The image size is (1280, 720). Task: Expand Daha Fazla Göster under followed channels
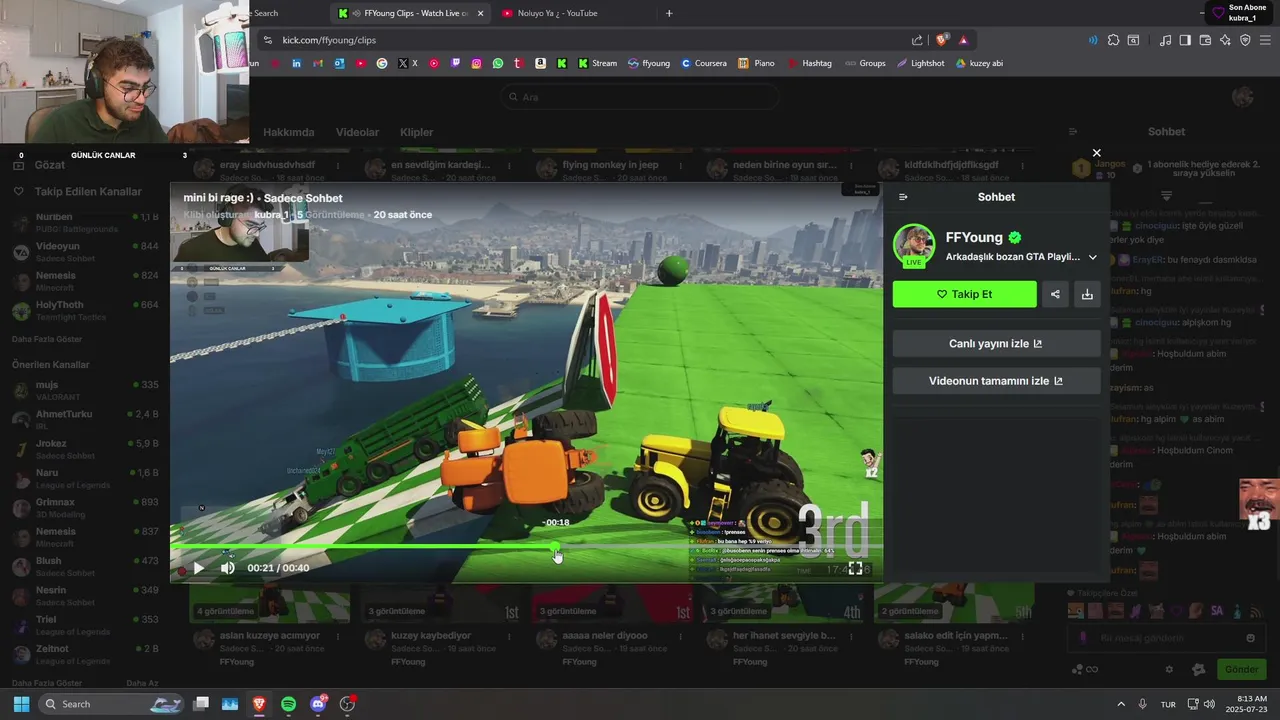tap(47, 339)
